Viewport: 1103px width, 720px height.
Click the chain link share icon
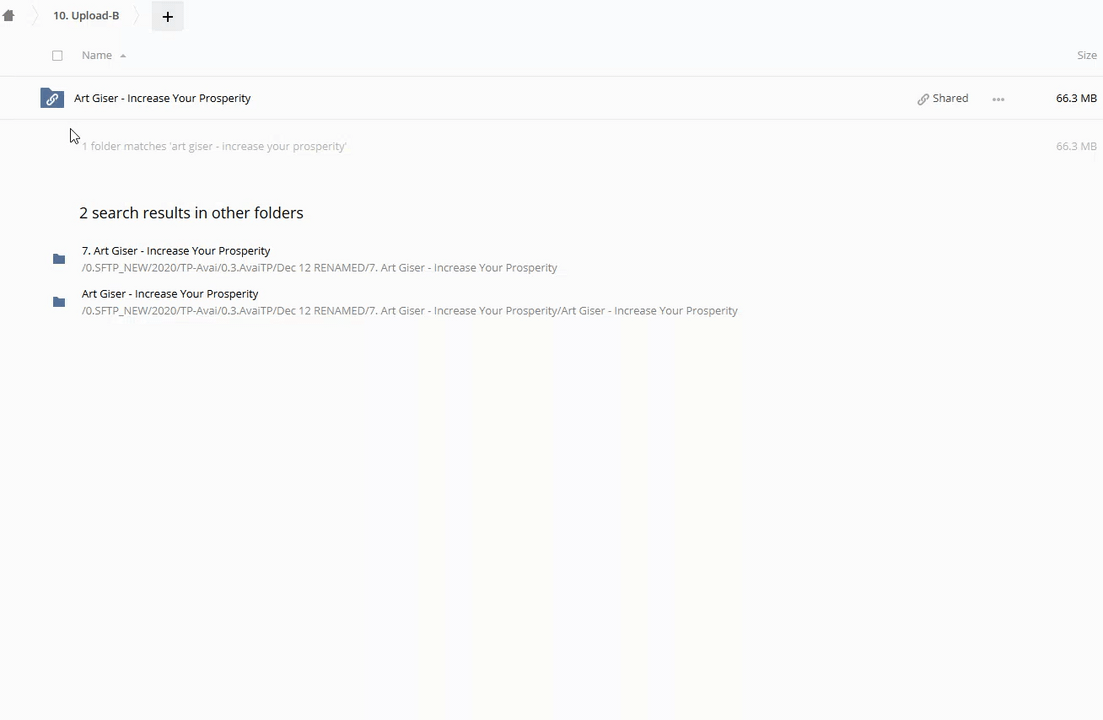tap(923, 99)
